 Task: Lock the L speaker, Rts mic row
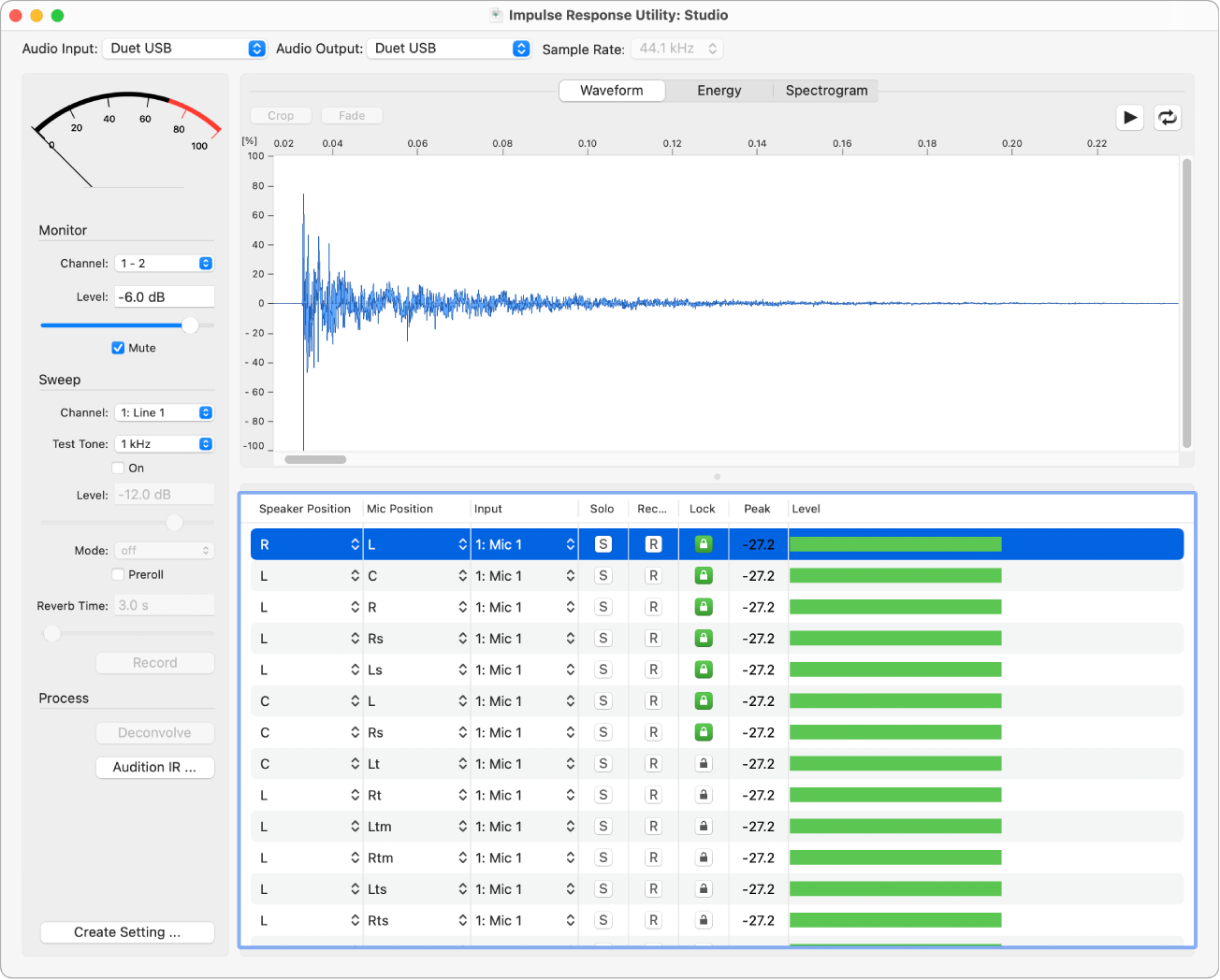(704, 920)
